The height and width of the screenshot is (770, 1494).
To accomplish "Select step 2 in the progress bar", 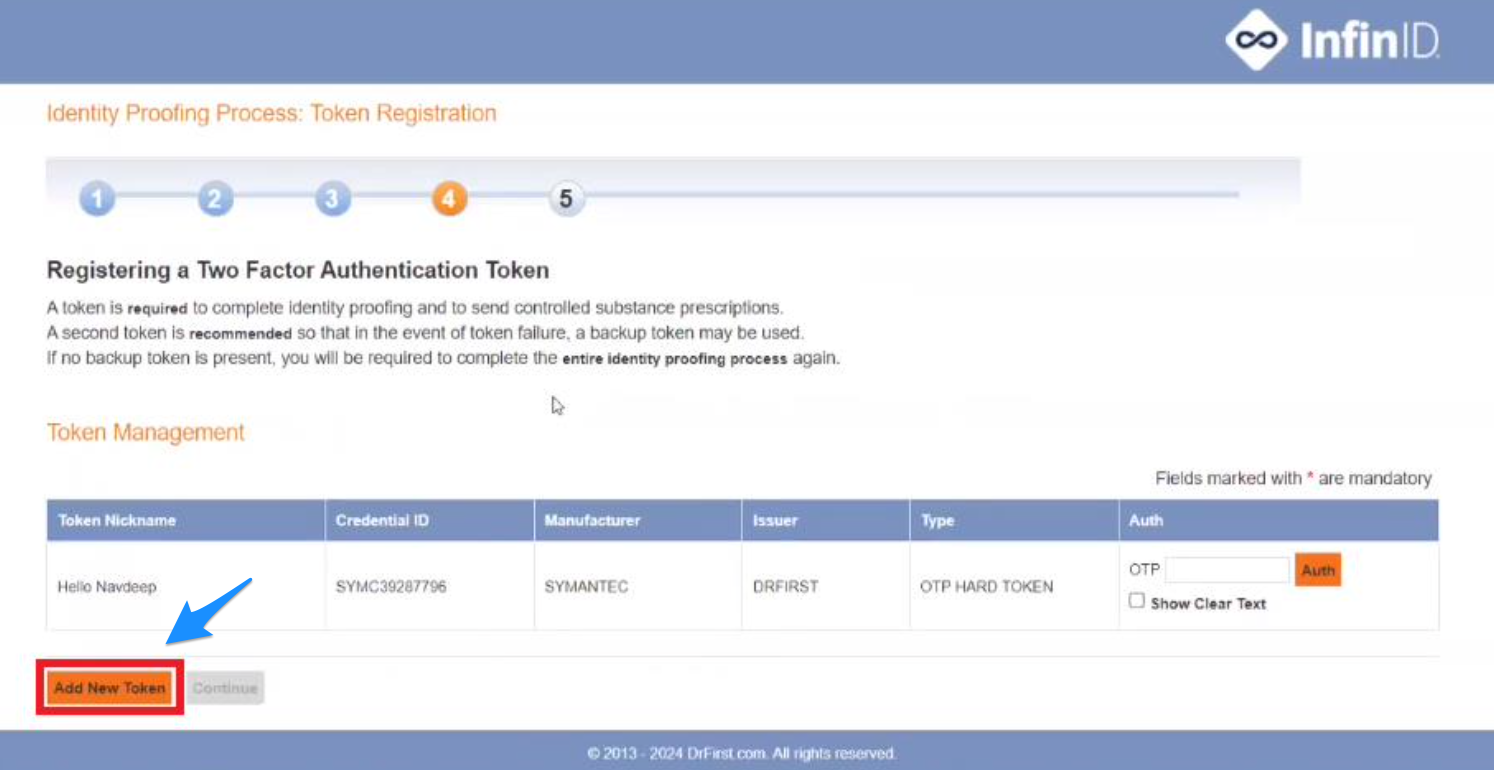I will [214, 198].
